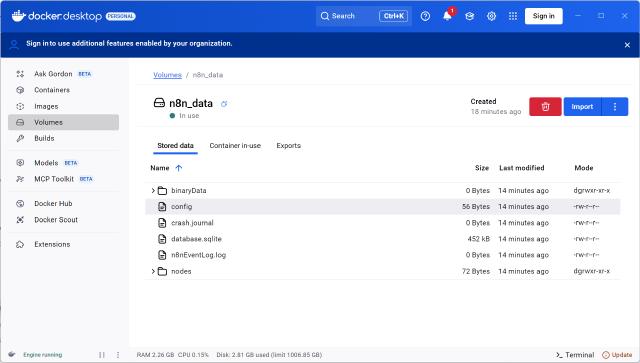Click the Models sidebar icon
The width and height of the screenshot is (640, 363).
coord(20,163)
